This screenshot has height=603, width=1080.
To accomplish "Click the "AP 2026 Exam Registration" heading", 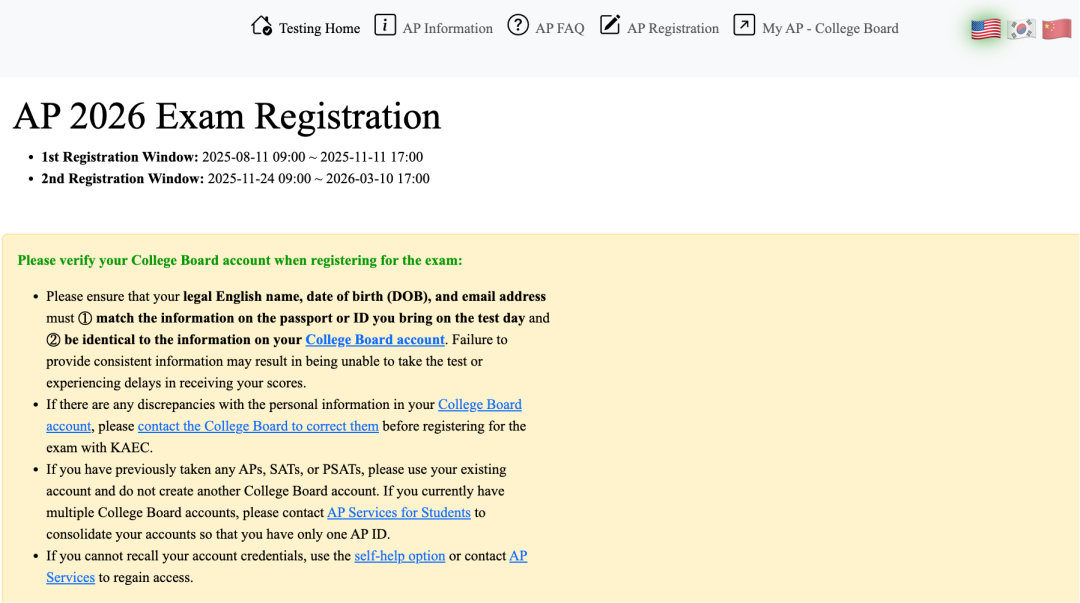I will tap(227, 116).
